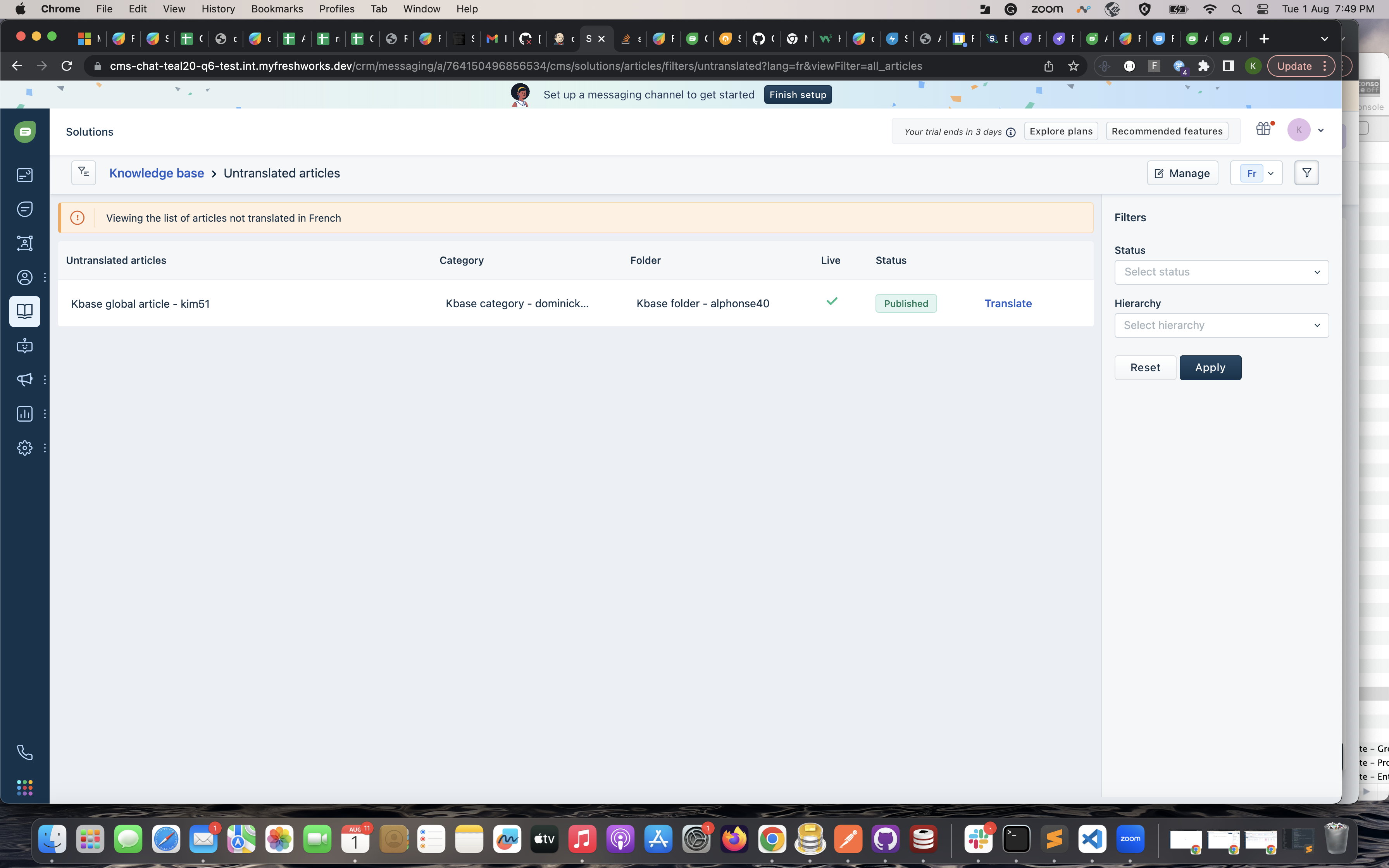Click the phone icon in sidebar
Screen dimensions: 1389x868
[25, 752]
